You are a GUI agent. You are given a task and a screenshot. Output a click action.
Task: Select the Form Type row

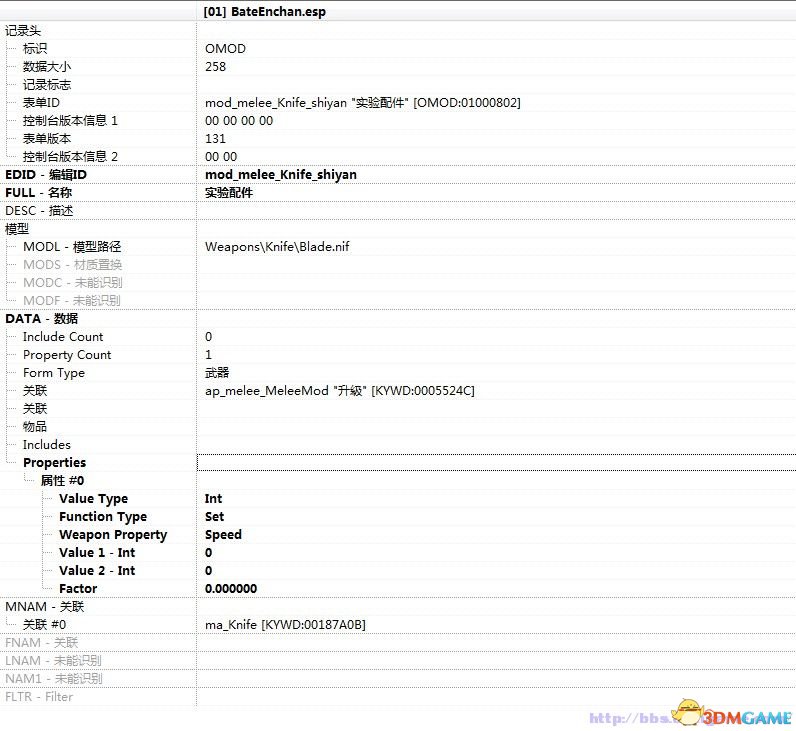54,373
